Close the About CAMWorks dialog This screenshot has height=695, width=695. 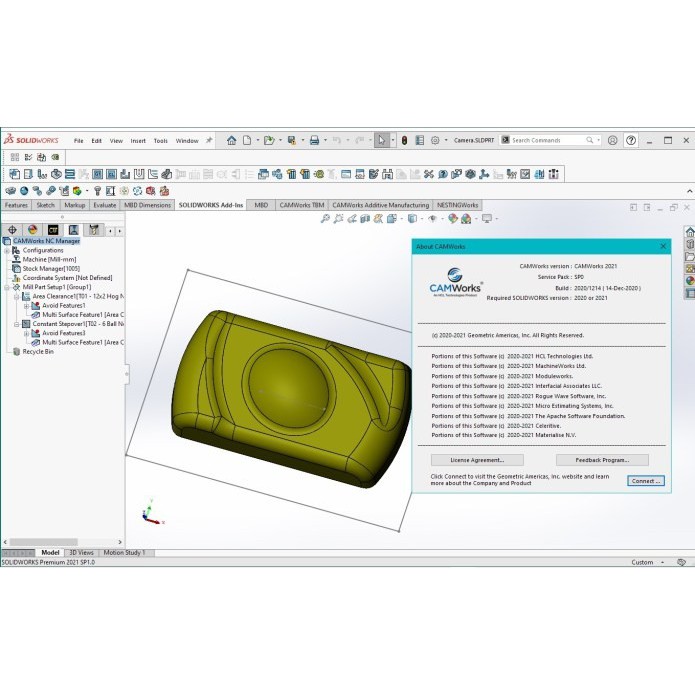(663, 246)
